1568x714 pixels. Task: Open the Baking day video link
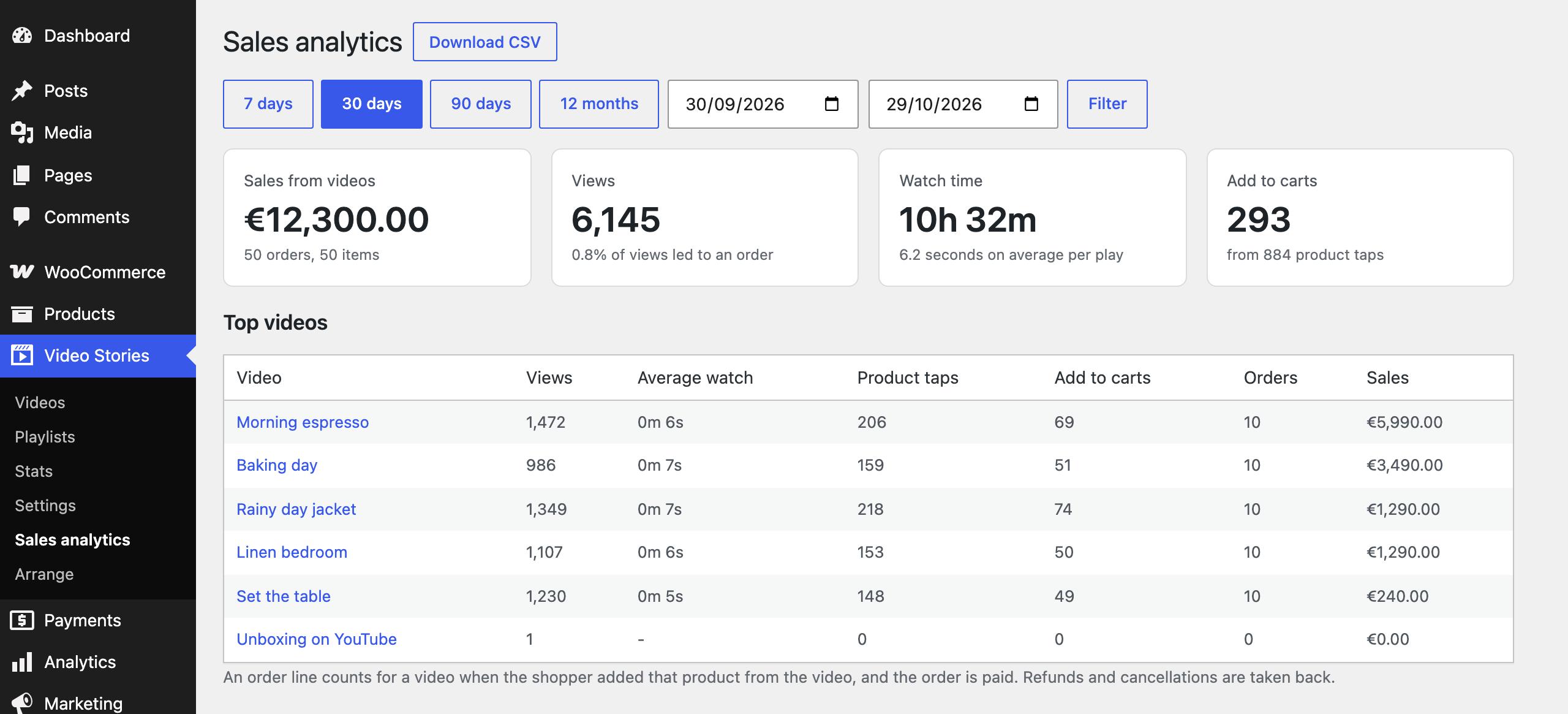click(277, 465)
